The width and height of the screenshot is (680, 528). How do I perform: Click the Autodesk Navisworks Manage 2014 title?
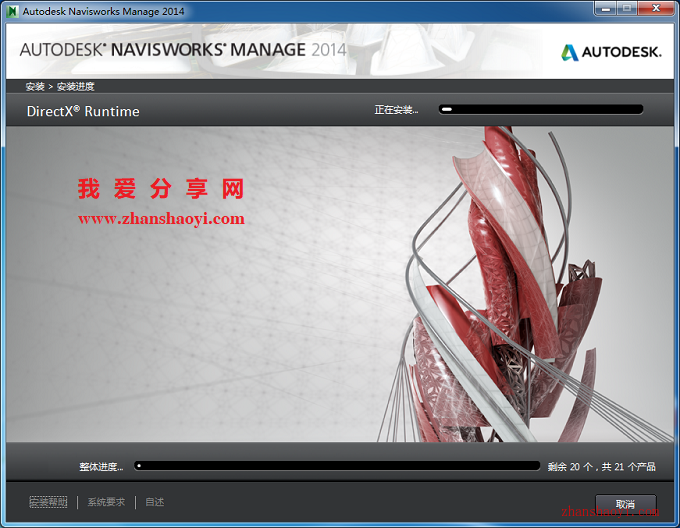click(x=103, y=12)
